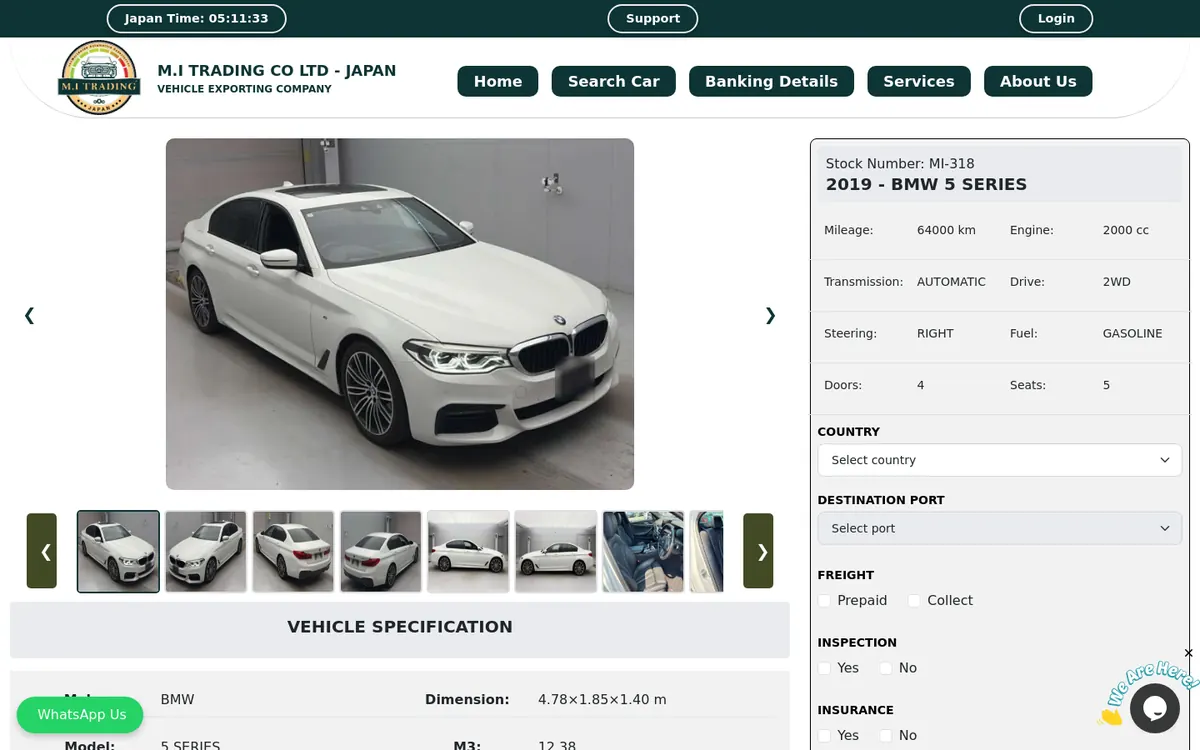The height and width of the screenshot is (750, 1200).
Task: Click the M.I Trading company logo
Action: tap(98, 77)
